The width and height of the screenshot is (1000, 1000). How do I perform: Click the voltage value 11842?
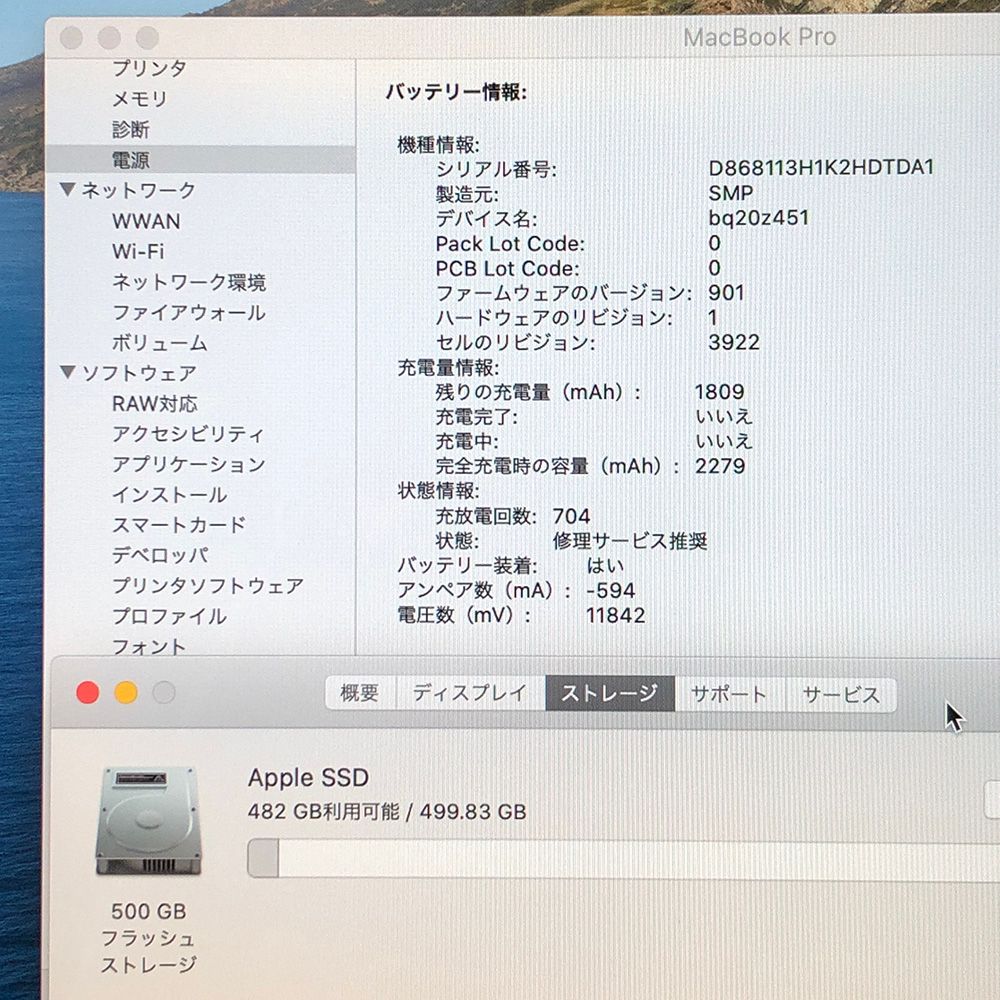pos(615,615)
